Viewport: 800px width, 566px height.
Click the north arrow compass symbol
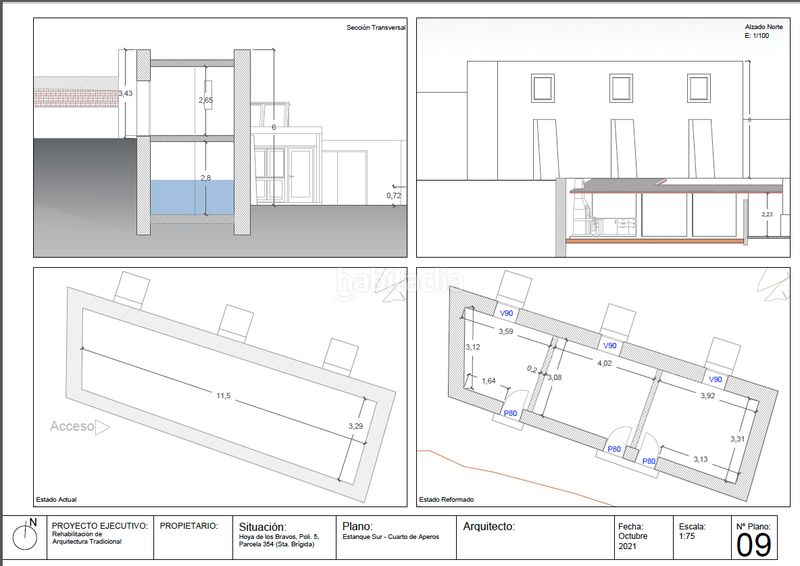[x=24, y=540]
